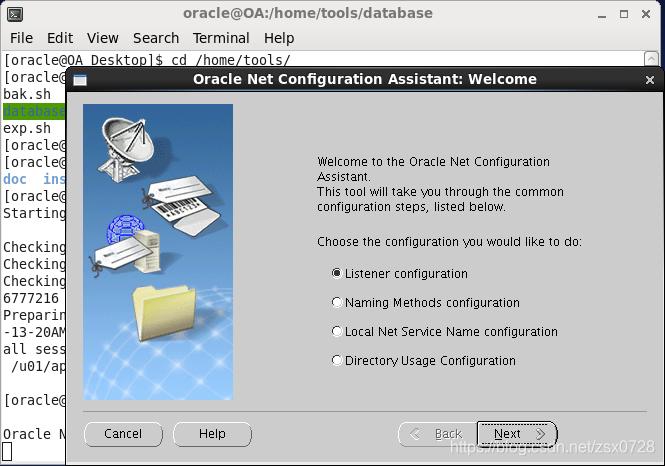Click the terminal application icon in title bar

(15, 14)
